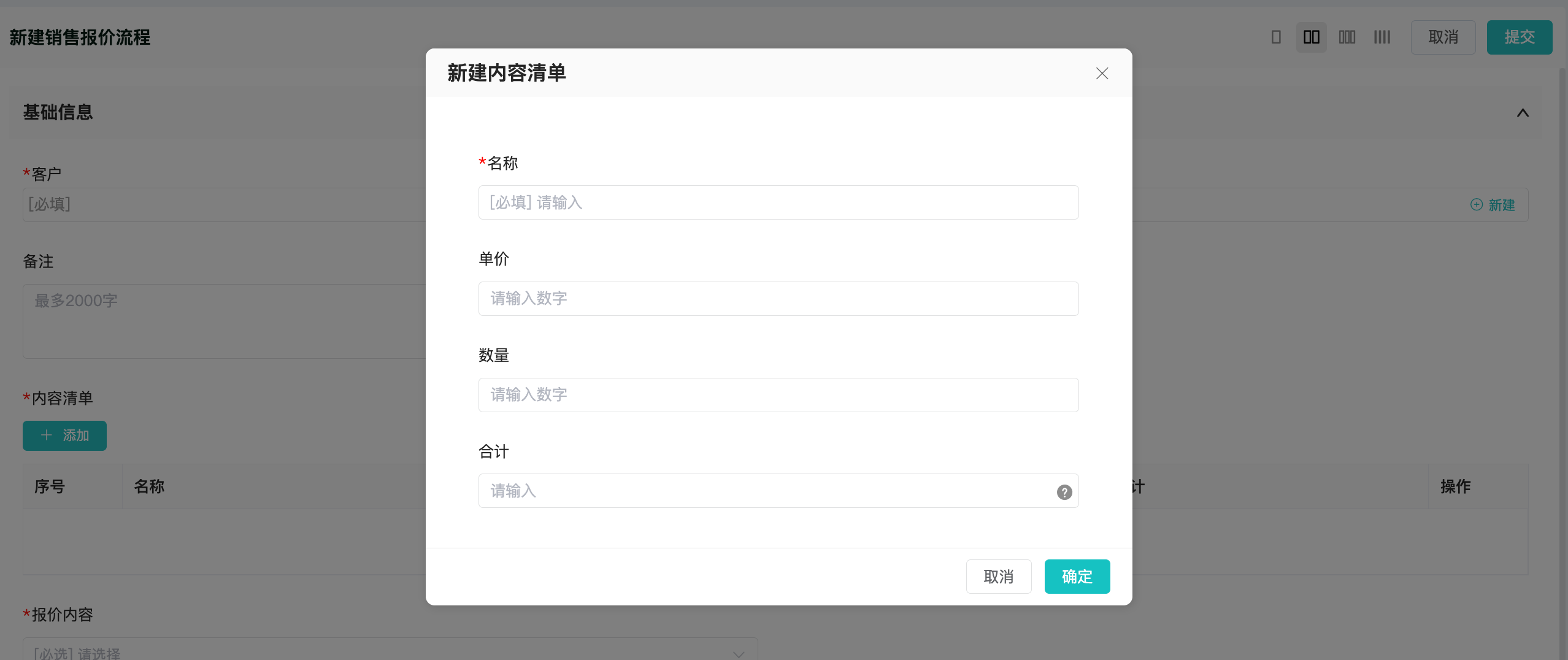This screenshot has width=1568, height=660.
Task: Click the 新建销售报价流程 page title
Action: pyautogui.click(x=80, y=37)
